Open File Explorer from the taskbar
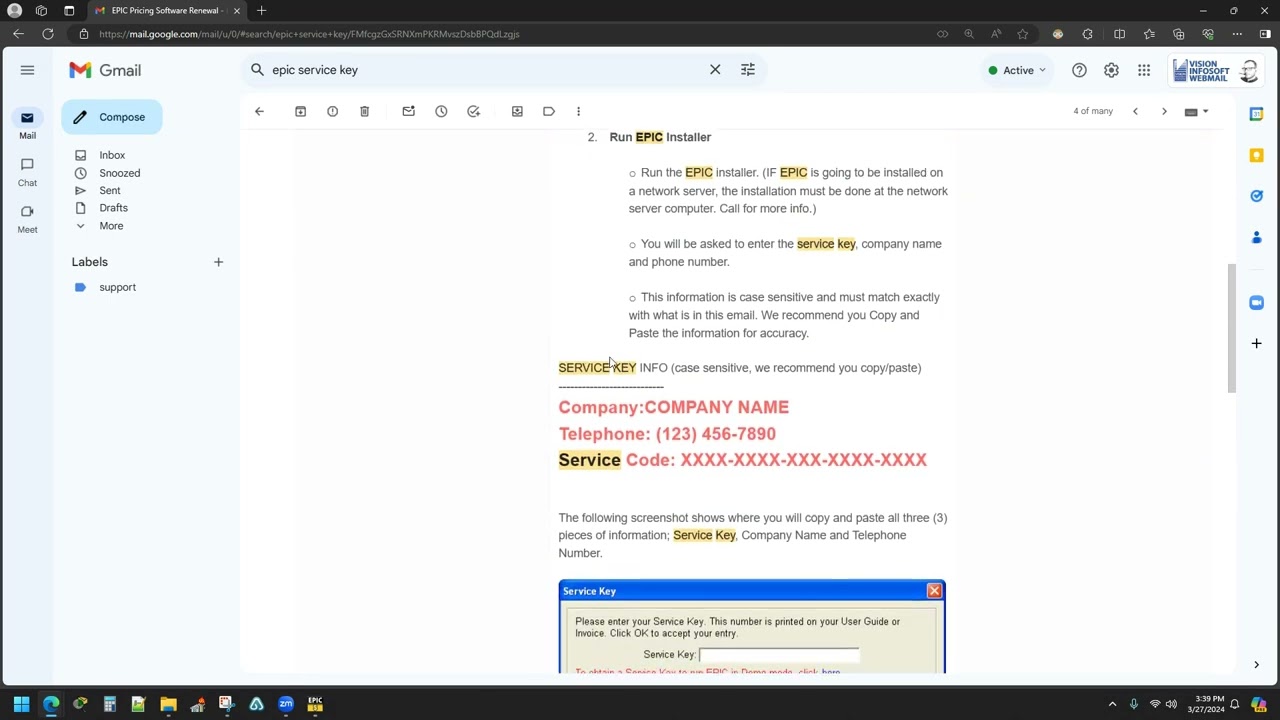The image size is (1280, 720). (168, 704)
